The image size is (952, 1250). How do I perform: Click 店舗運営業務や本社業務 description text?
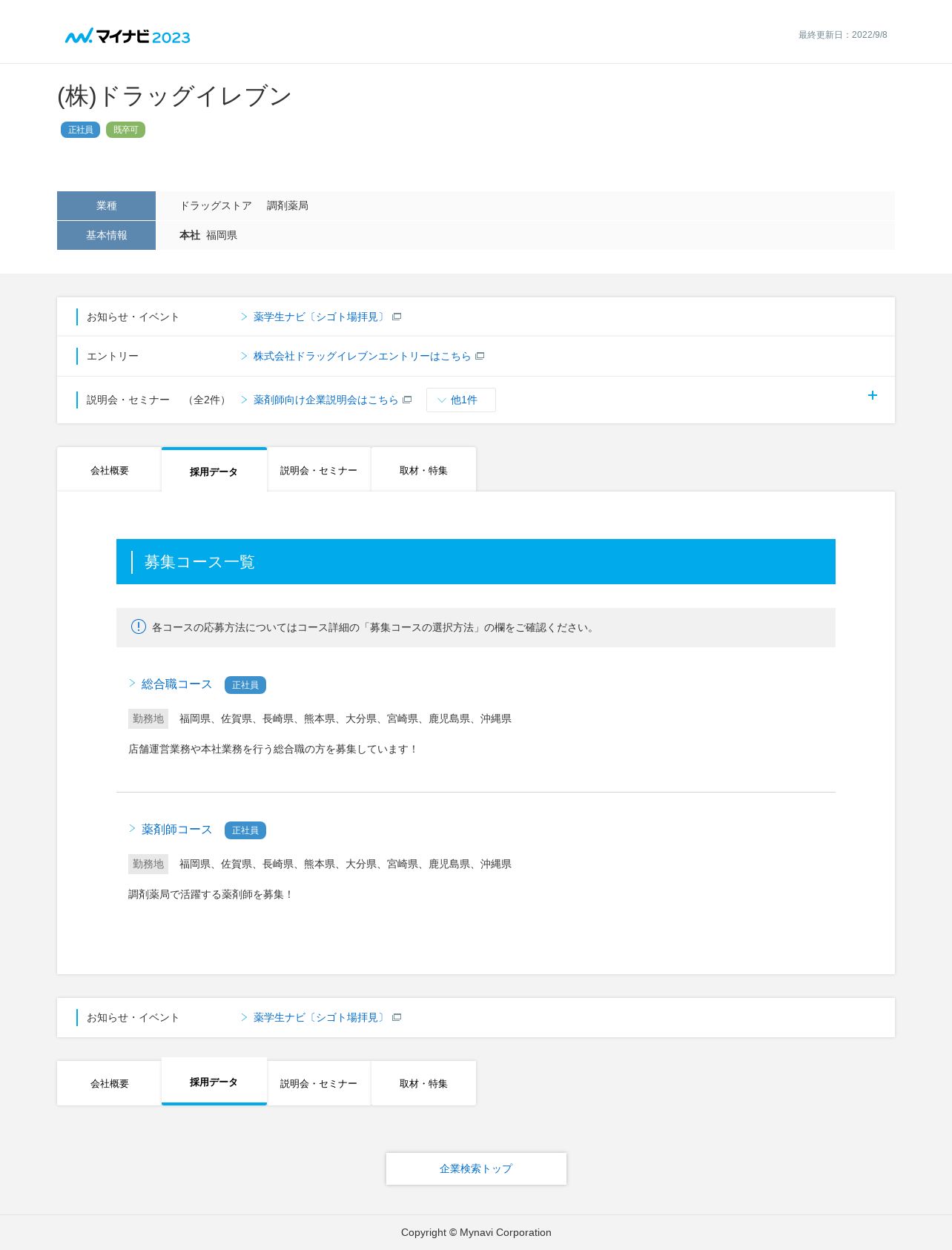pos(274,749)
